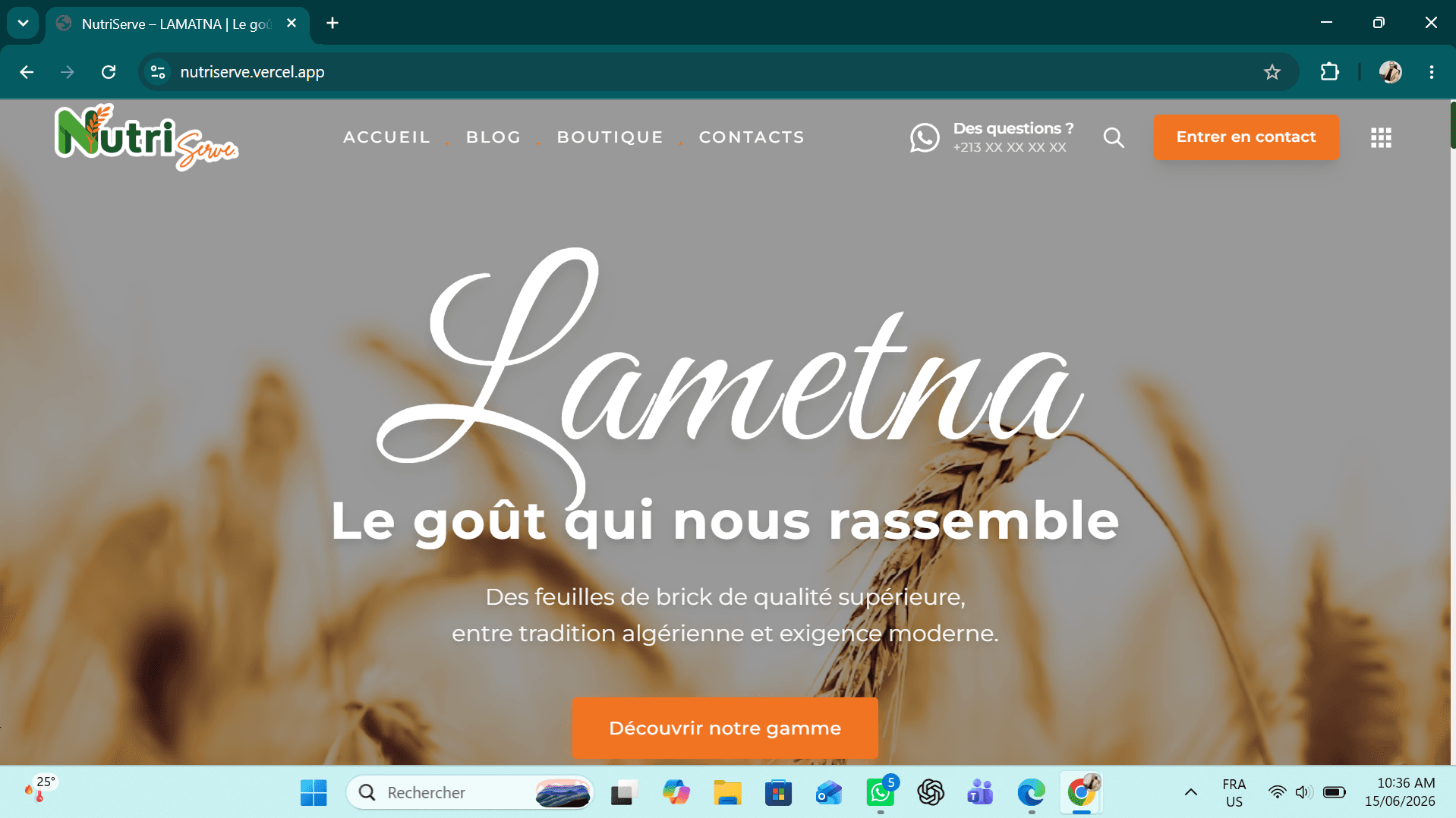Click the Des questions ? link
1456x818 pixels.
pos(1013,128)
